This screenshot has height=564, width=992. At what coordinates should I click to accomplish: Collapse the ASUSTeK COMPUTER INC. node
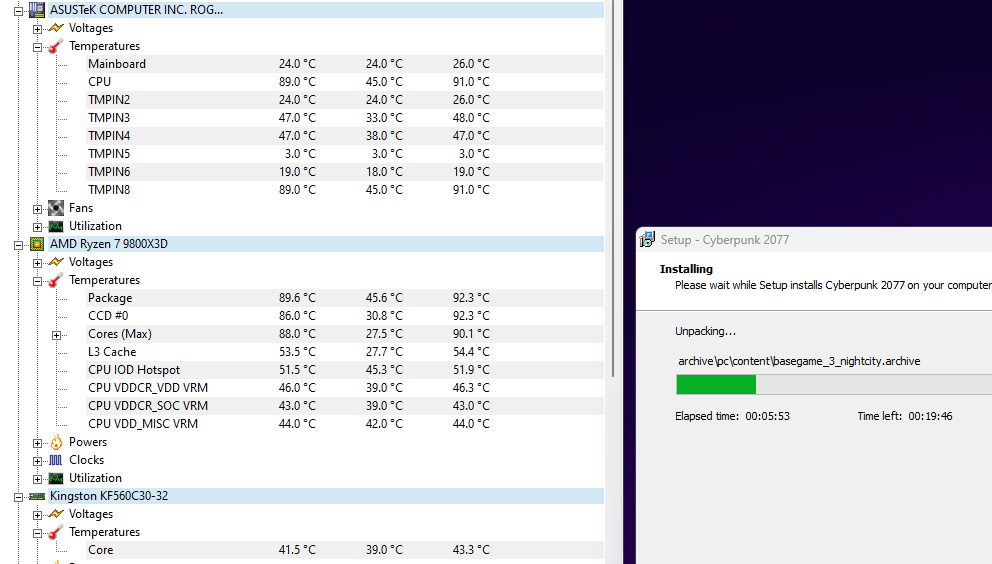[x=18, y=11]
